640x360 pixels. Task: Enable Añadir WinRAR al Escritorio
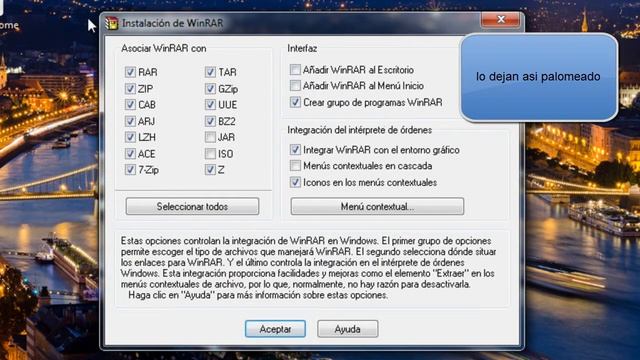(295, 70)
